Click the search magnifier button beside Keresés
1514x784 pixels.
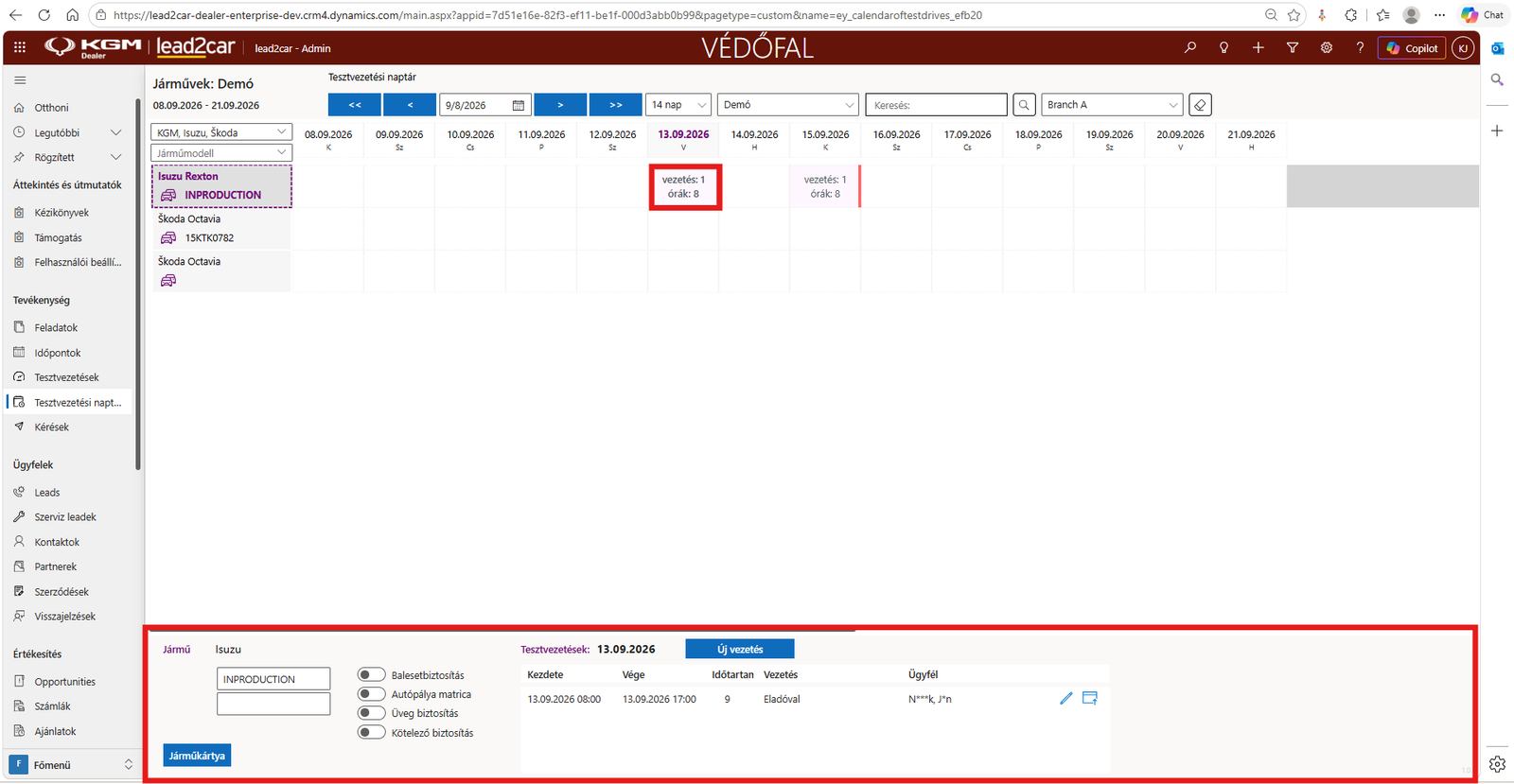(1024, 105)
